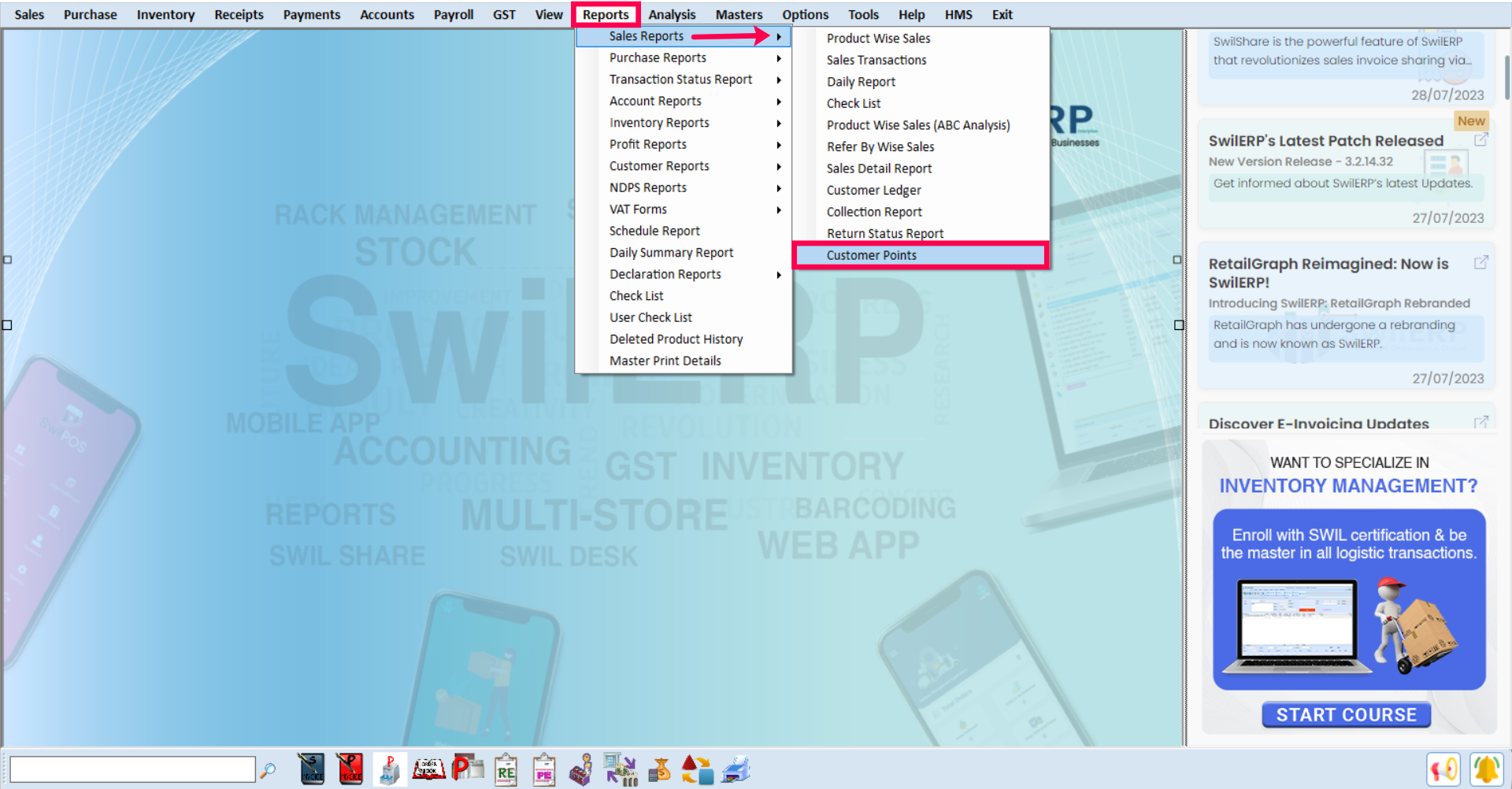Open the blue S sales invoice icon
The width and height of the screenshot is (1512, 789).
[x=312, y=769]
